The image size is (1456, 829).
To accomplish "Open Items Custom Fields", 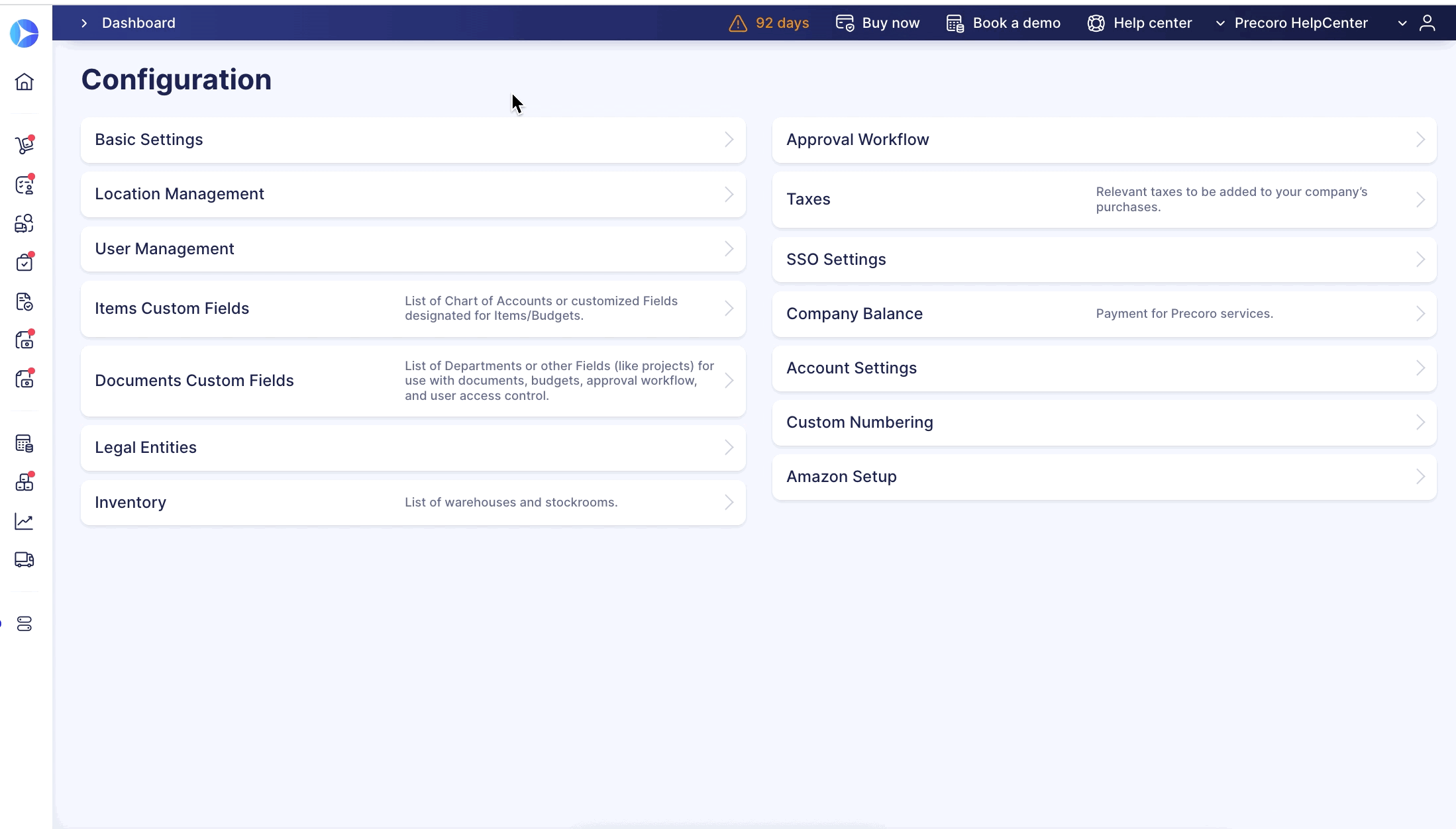I will 413,309.
